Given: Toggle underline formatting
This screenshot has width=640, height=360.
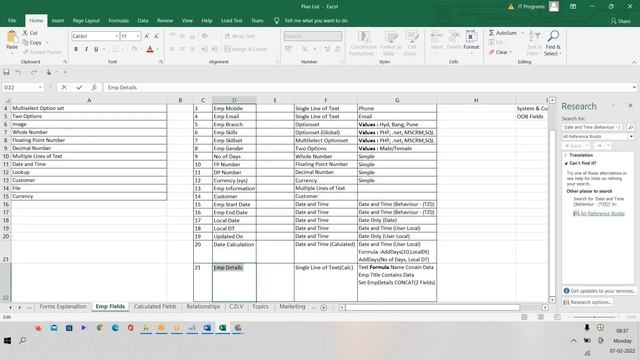Looking at the screenshot, I should (x=96, y=49).
